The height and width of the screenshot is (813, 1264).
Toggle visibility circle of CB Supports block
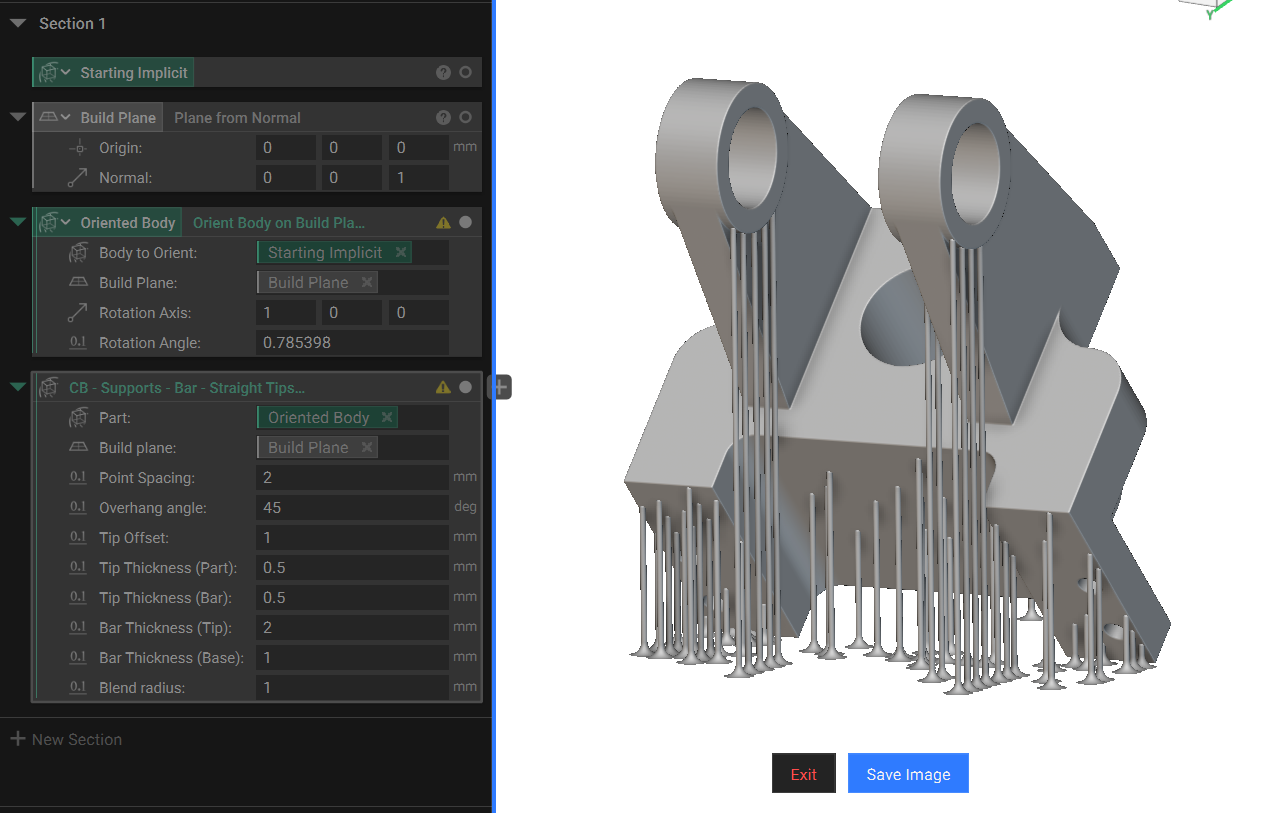point(465,387)
